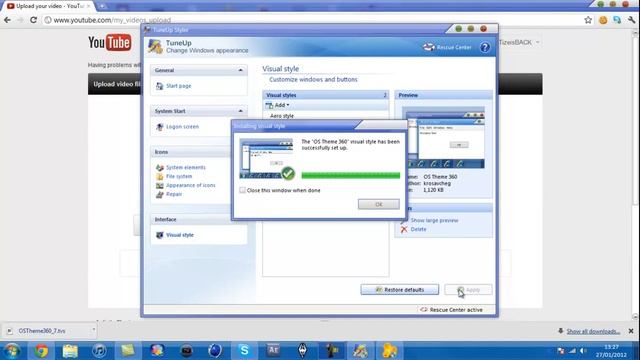Select Aero style in the list
This screenshot has width=640, height=360.
tap(282, 116)
